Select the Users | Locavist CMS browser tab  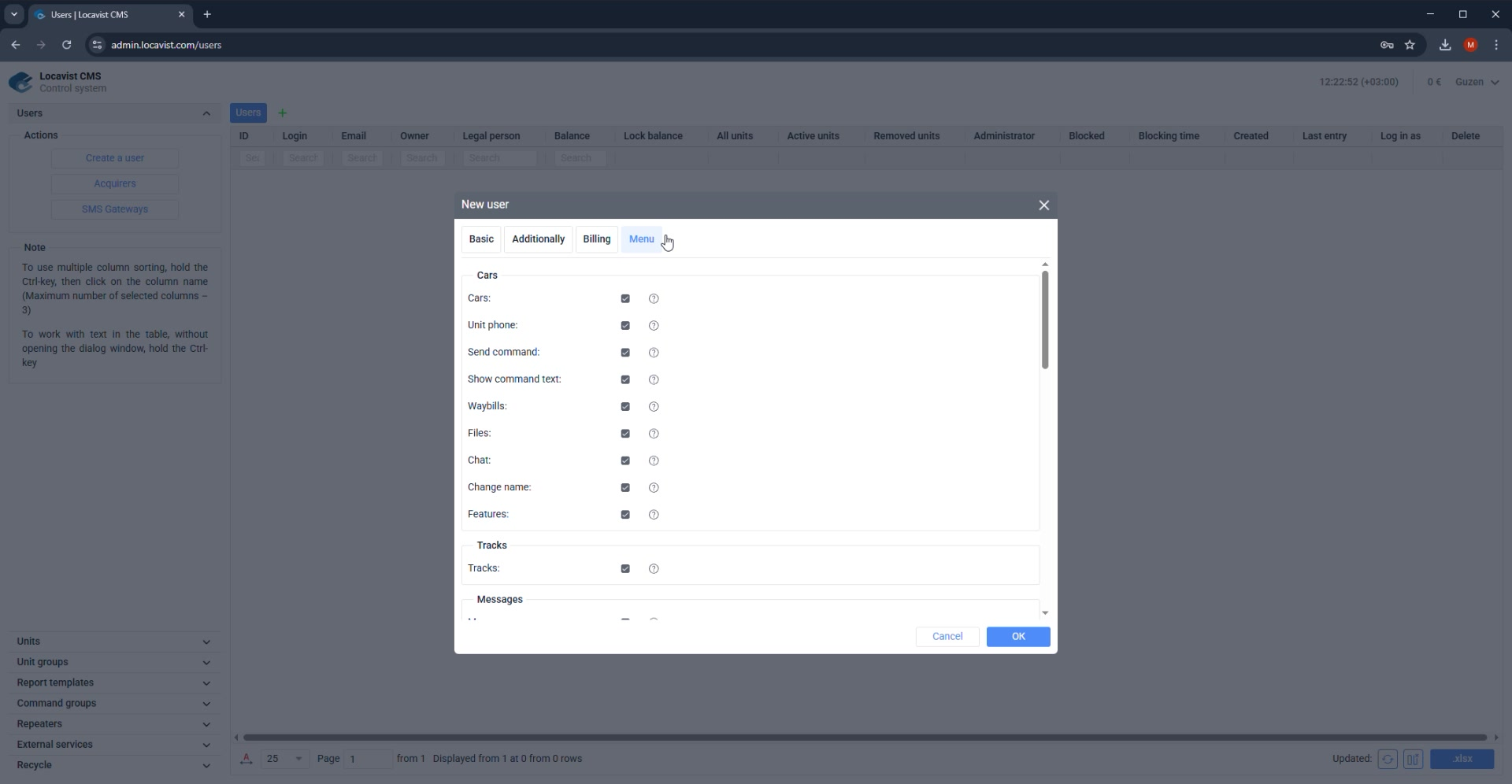(110, 15)
